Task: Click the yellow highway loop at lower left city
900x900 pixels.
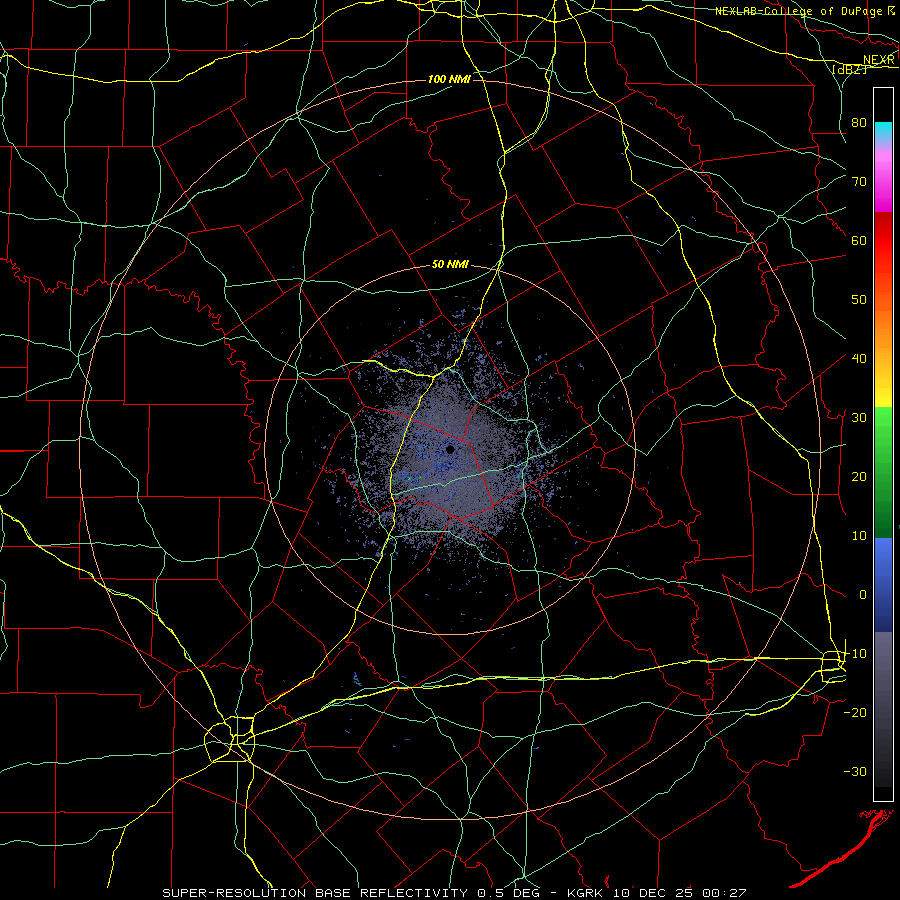Action: (230, 739)
